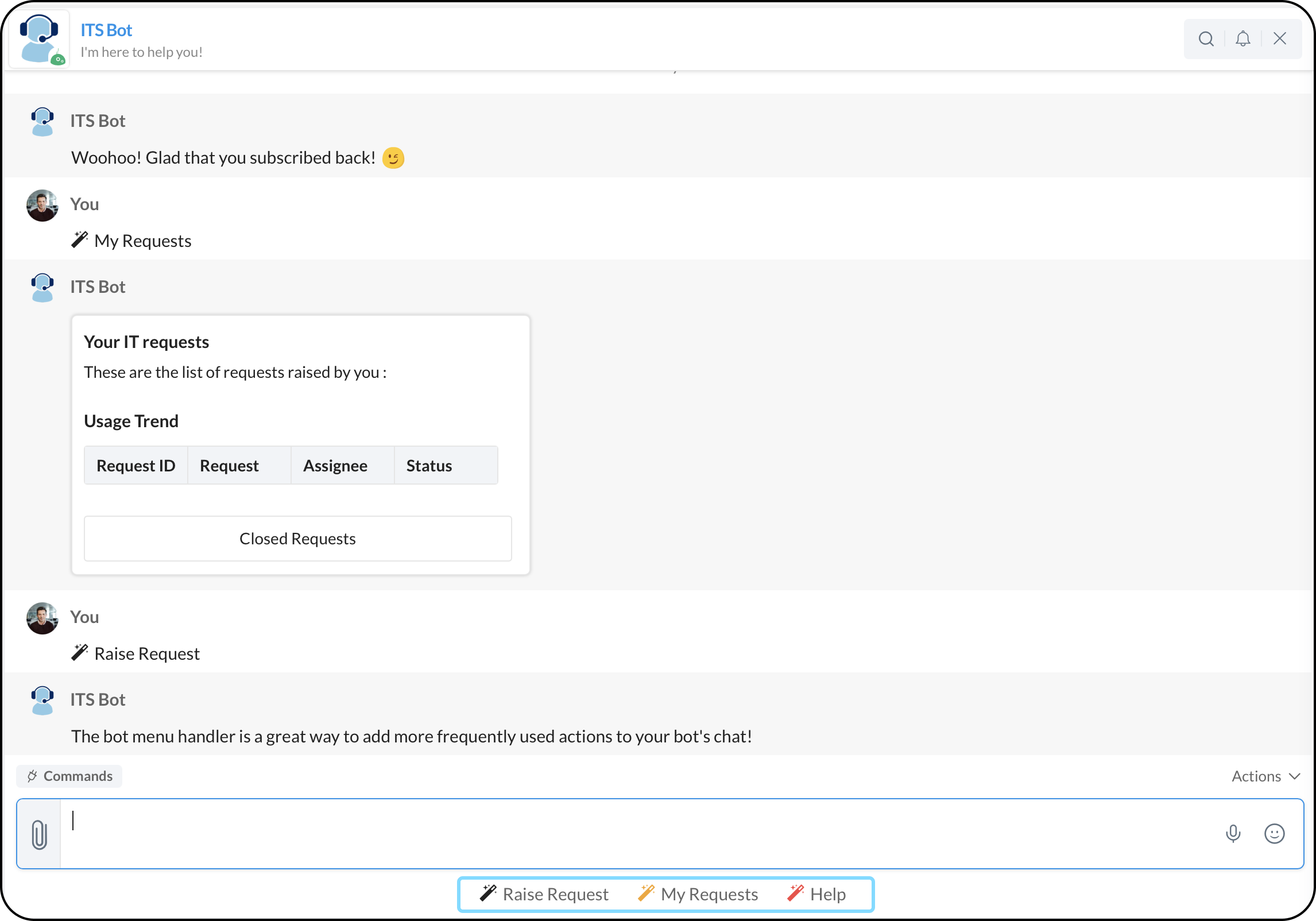This screenshot has height=921, width=1316.
Task: Click your avatar beside Raise Request message
Action: tap(42, 618)
